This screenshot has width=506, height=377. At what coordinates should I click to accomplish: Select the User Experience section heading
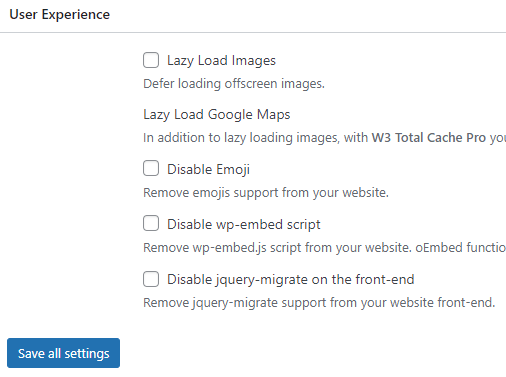click(x=60, y=15)
